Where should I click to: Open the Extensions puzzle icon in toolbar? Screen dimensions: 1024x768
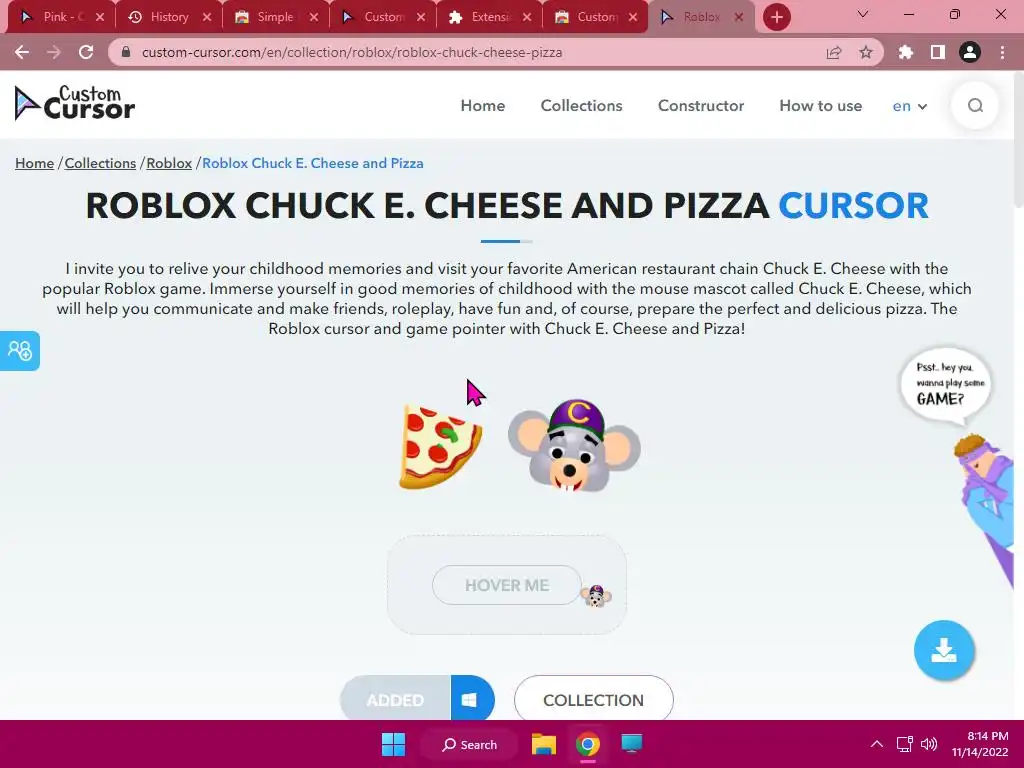pyautogui.click(x=906, y=52)
